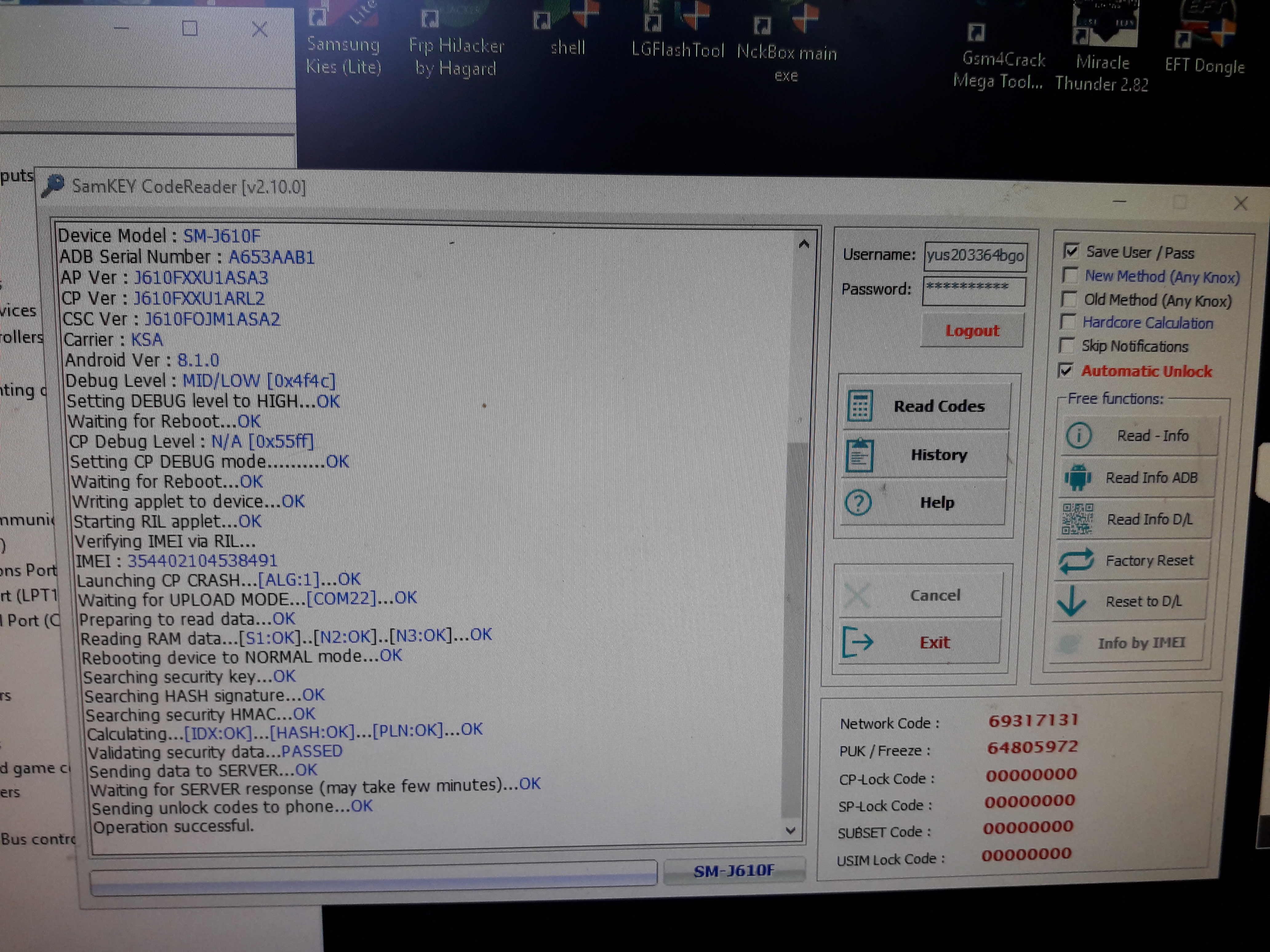Click the Carrier KSA log line
1270x952 pixels.
[114, 340]
